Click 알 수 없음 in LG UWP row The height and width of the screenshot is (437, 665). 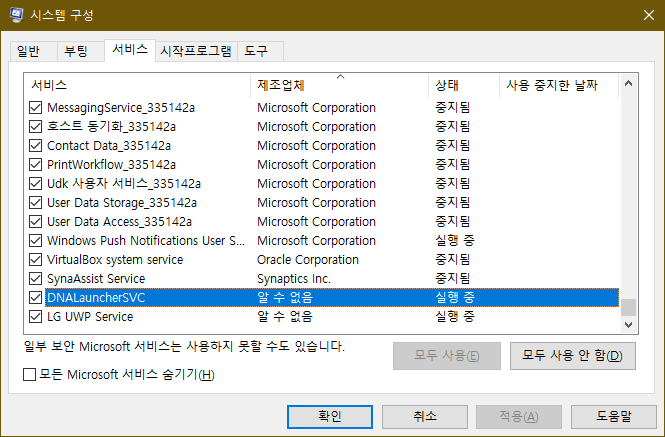click(285, 317)
